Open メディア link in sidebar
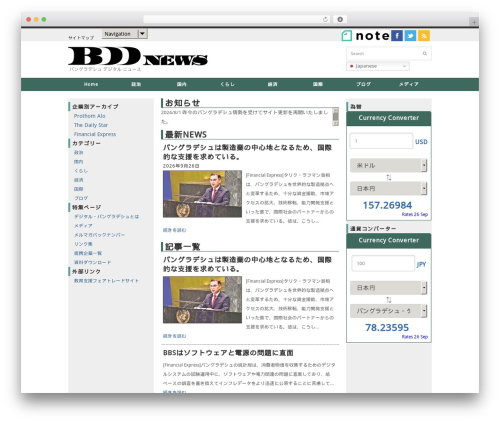 point(83,226)
